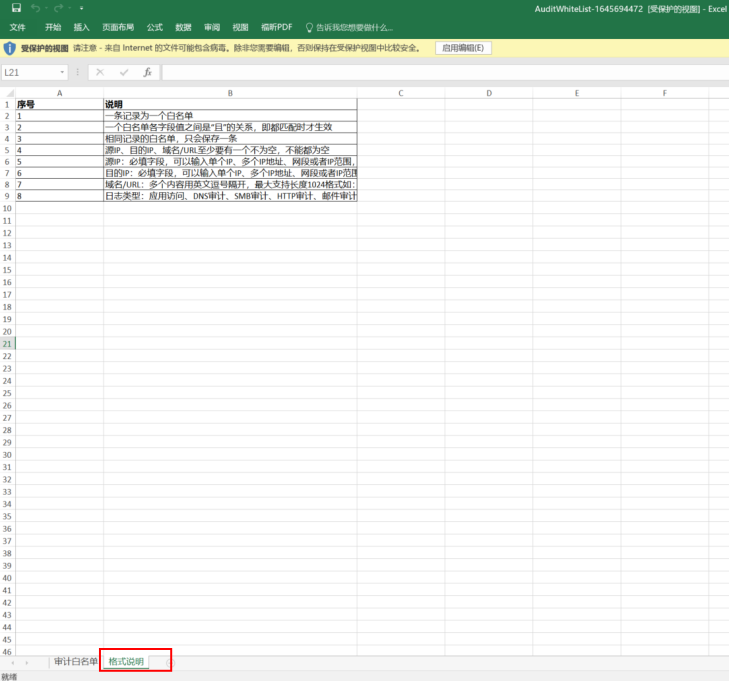Image resolution: width=729 pixels, height=681 pixels.
Task: Open the 文件 (File) menu
Action: pos(18,28)
